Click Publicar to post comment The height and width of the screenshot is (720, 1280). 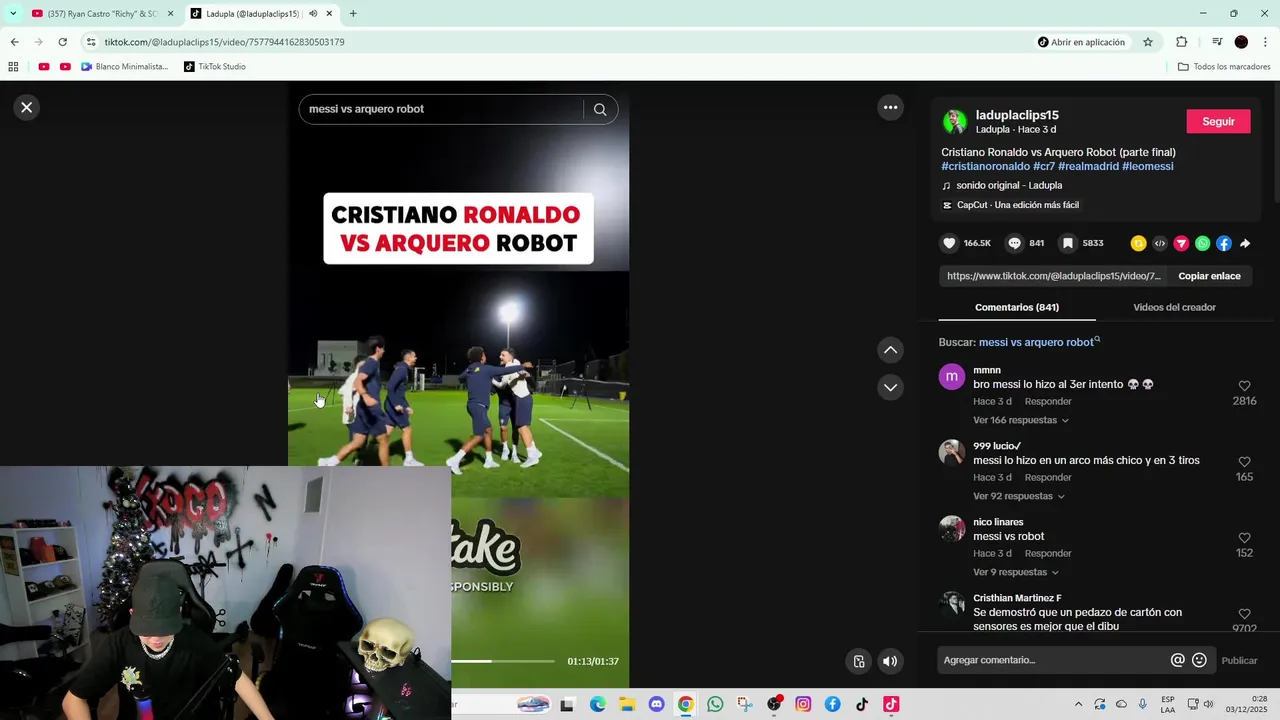pos(1239,660)
